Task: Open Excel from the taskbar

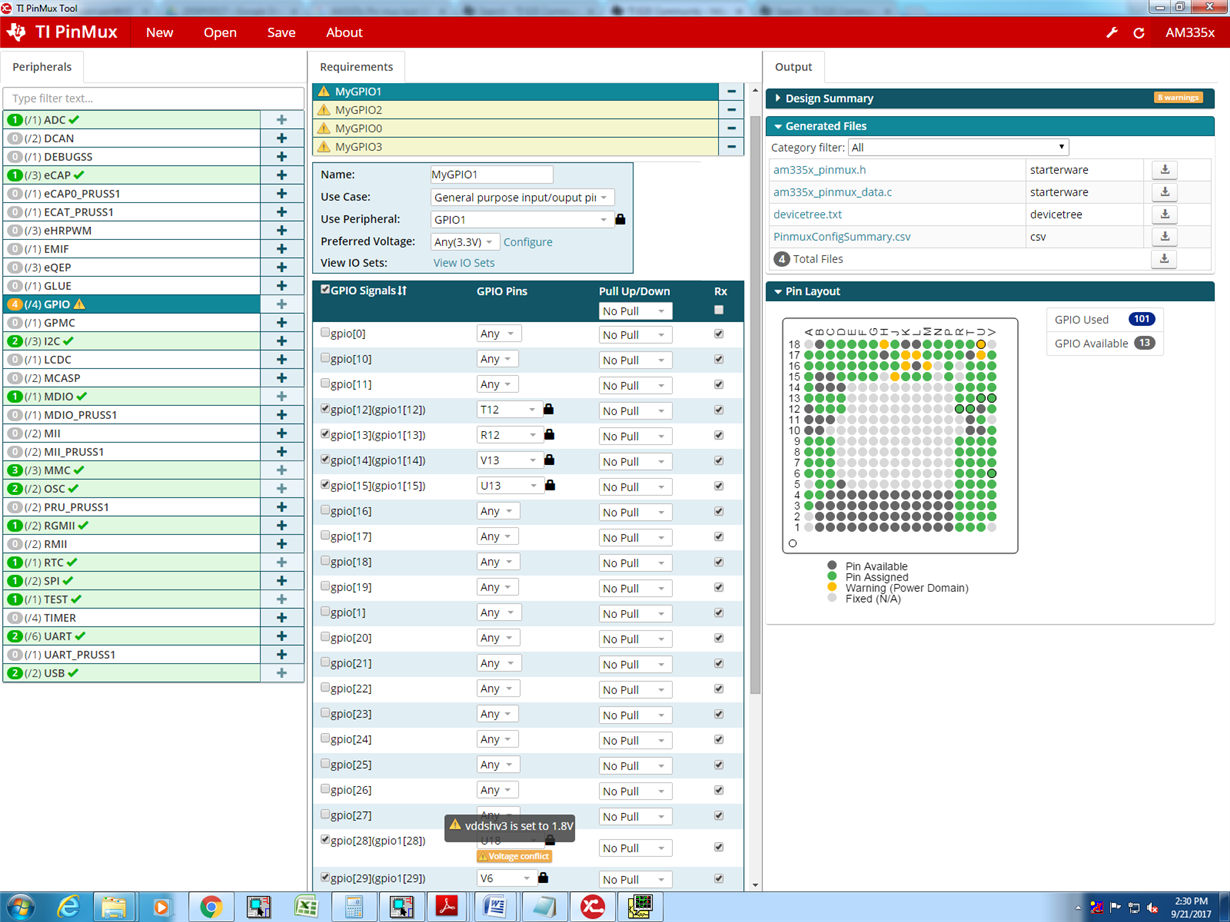Action: click(x=305, y=906)
